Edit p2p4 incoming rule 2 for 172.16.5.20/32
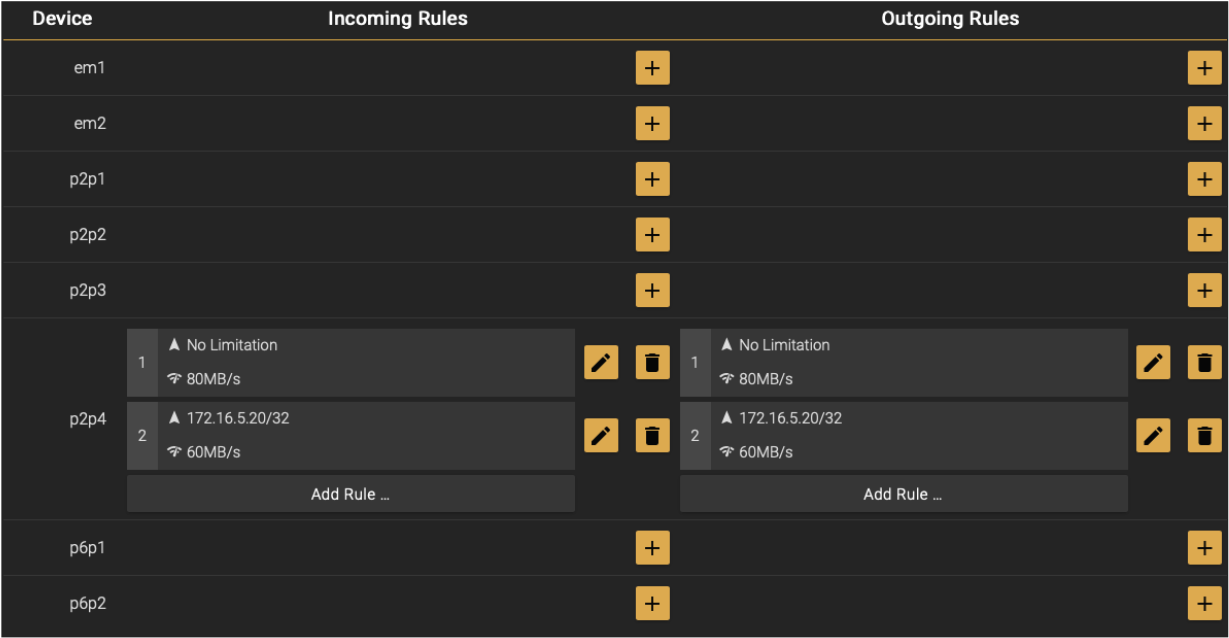The width and height of the screenshot is (1229, 638). coord(601,435)
